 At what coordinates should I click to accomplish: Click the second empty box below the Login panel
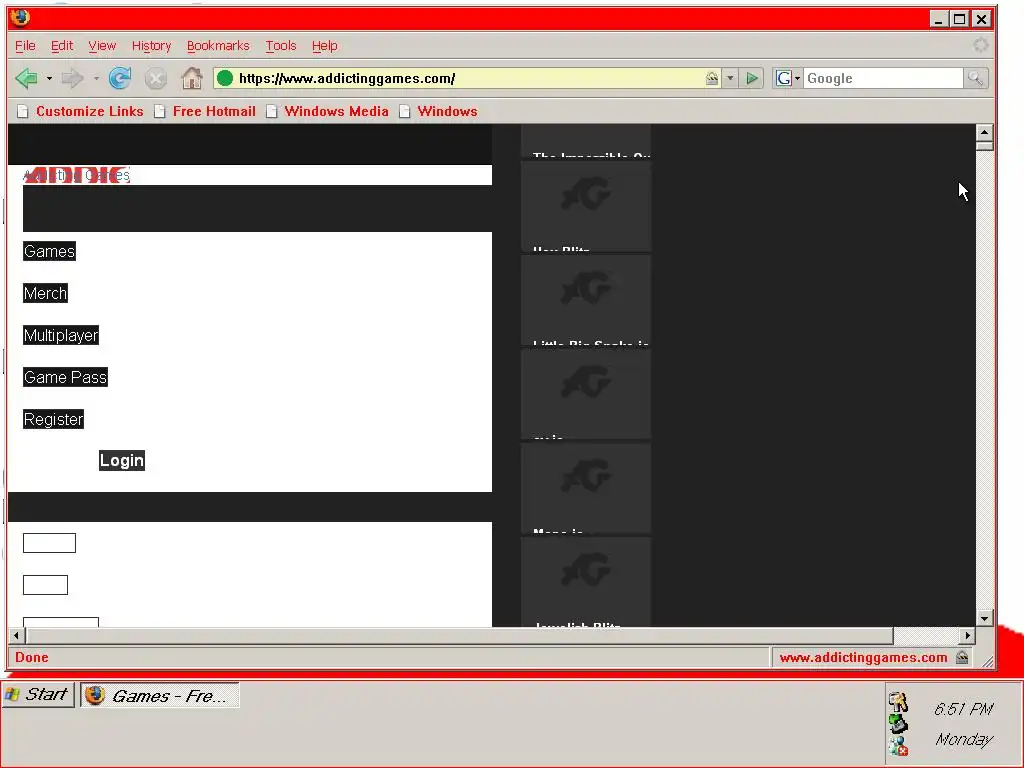click(45, 585)
